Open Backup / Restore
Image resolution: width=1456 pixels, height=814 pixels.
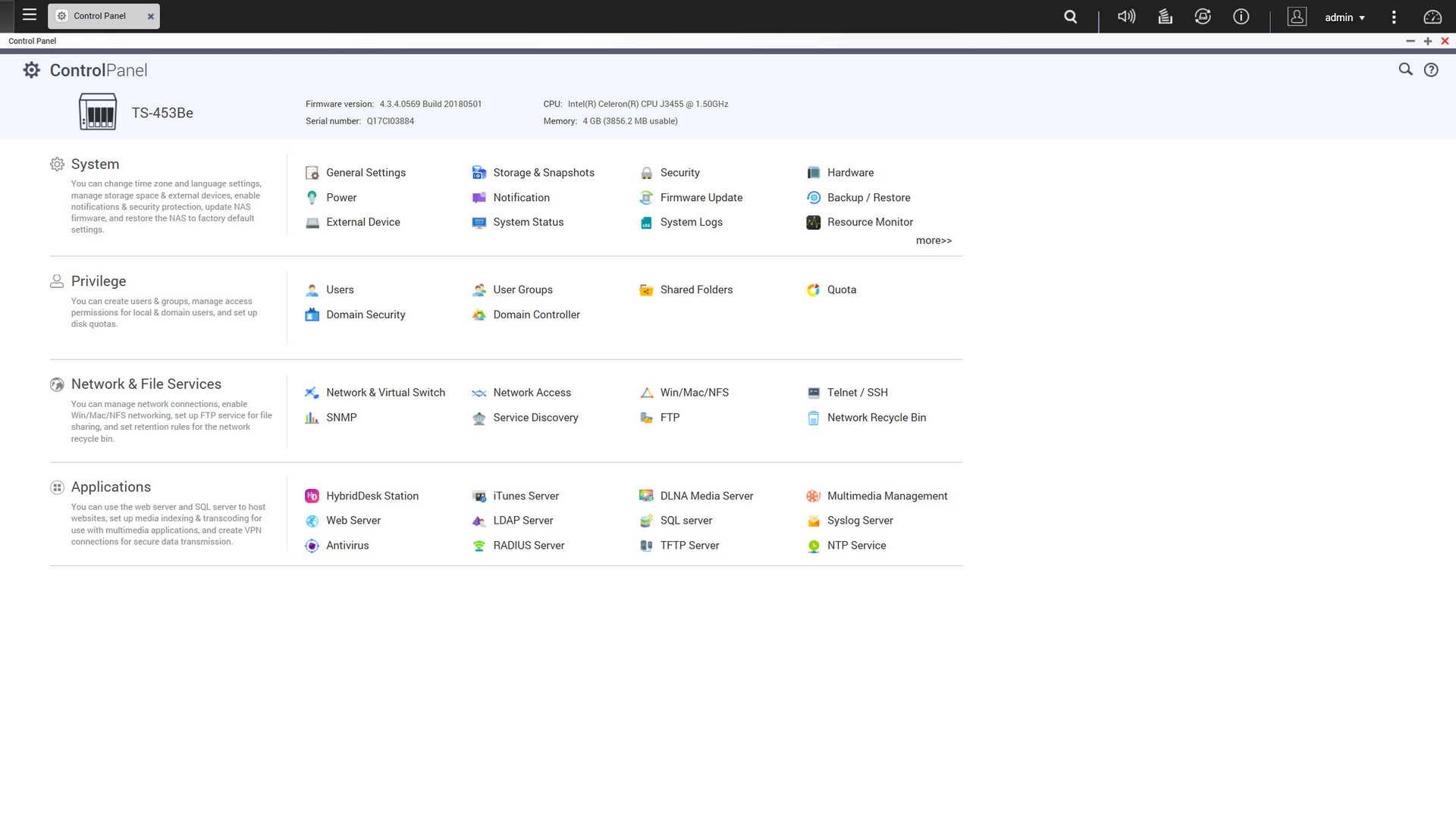(858, 198)
